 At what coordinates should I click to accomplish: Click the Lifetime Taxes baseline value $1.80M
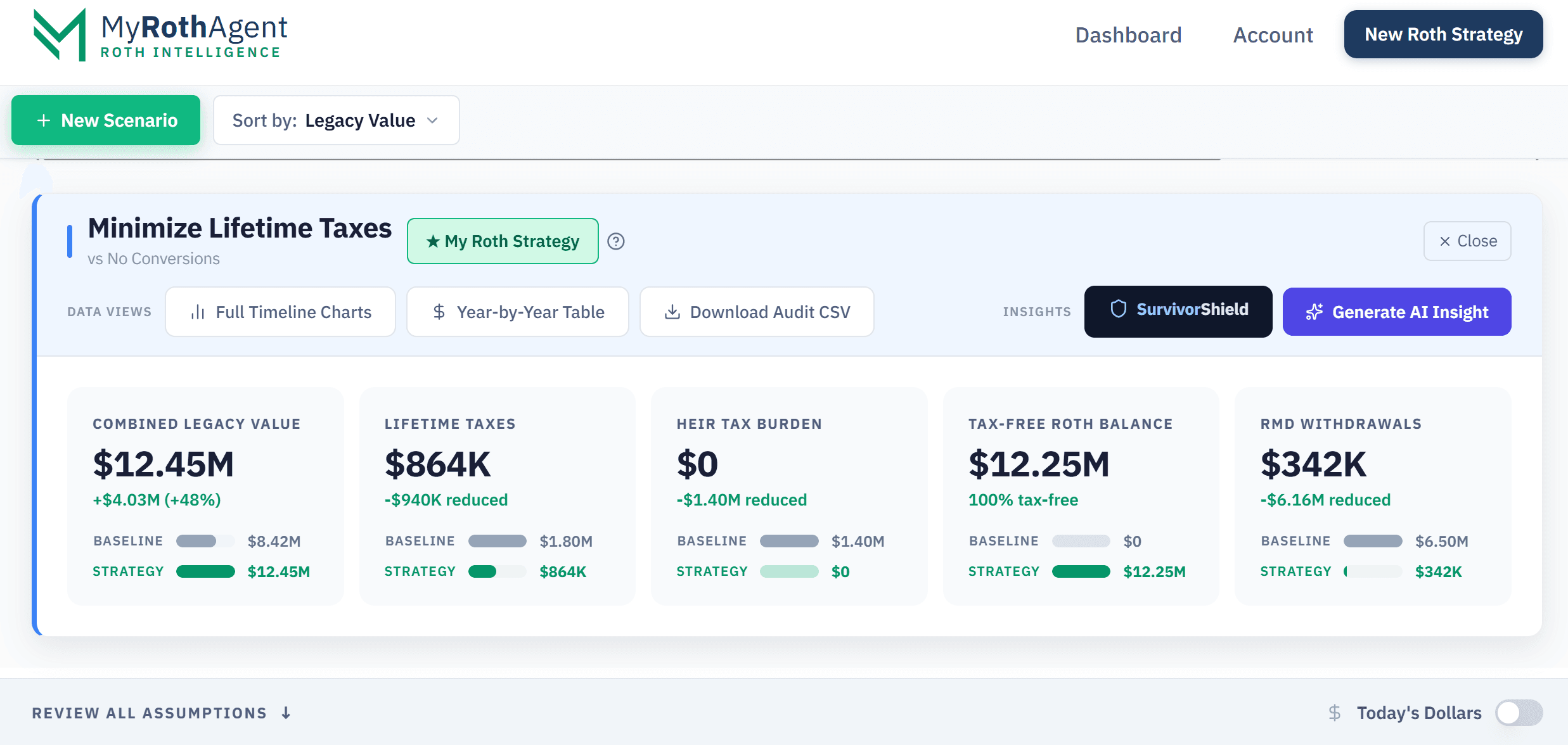[566, 541]
